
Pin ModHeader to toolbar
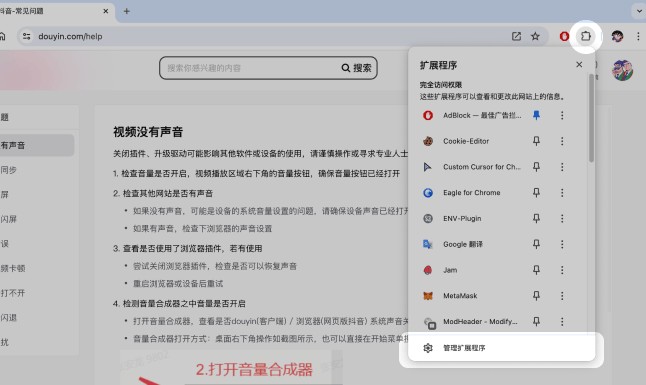pos(536,322)
